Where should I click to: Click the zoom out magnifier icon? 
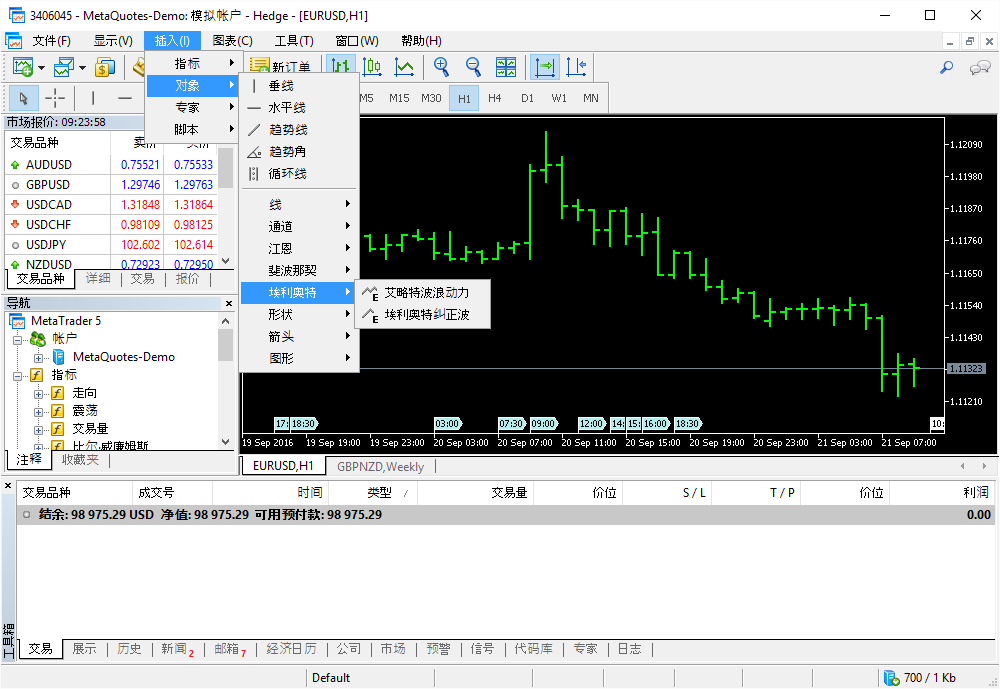[473, 67]
